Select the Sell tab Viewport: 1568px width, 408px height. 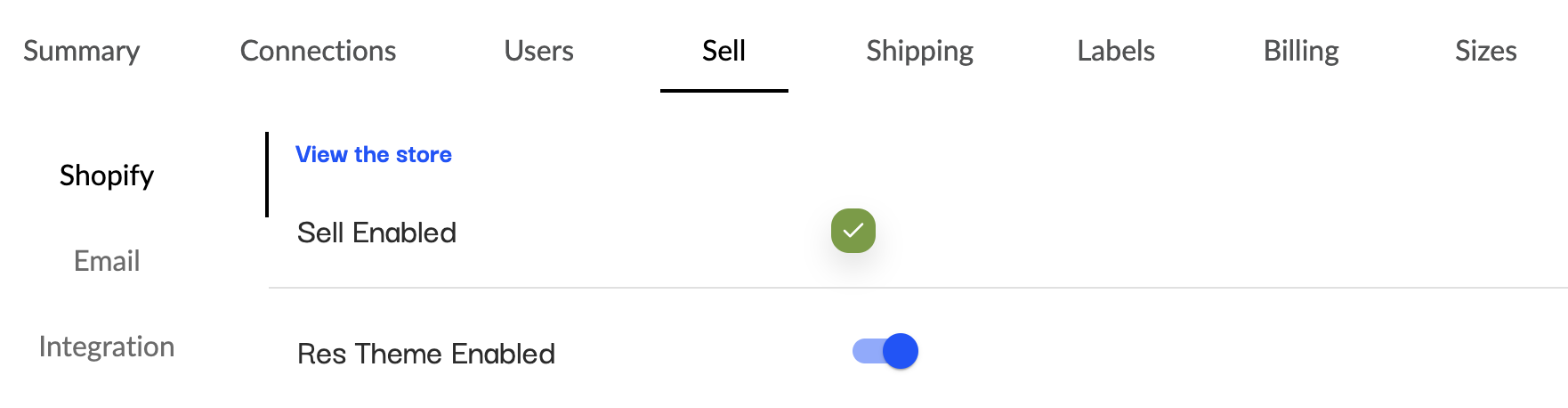point(723,51)
